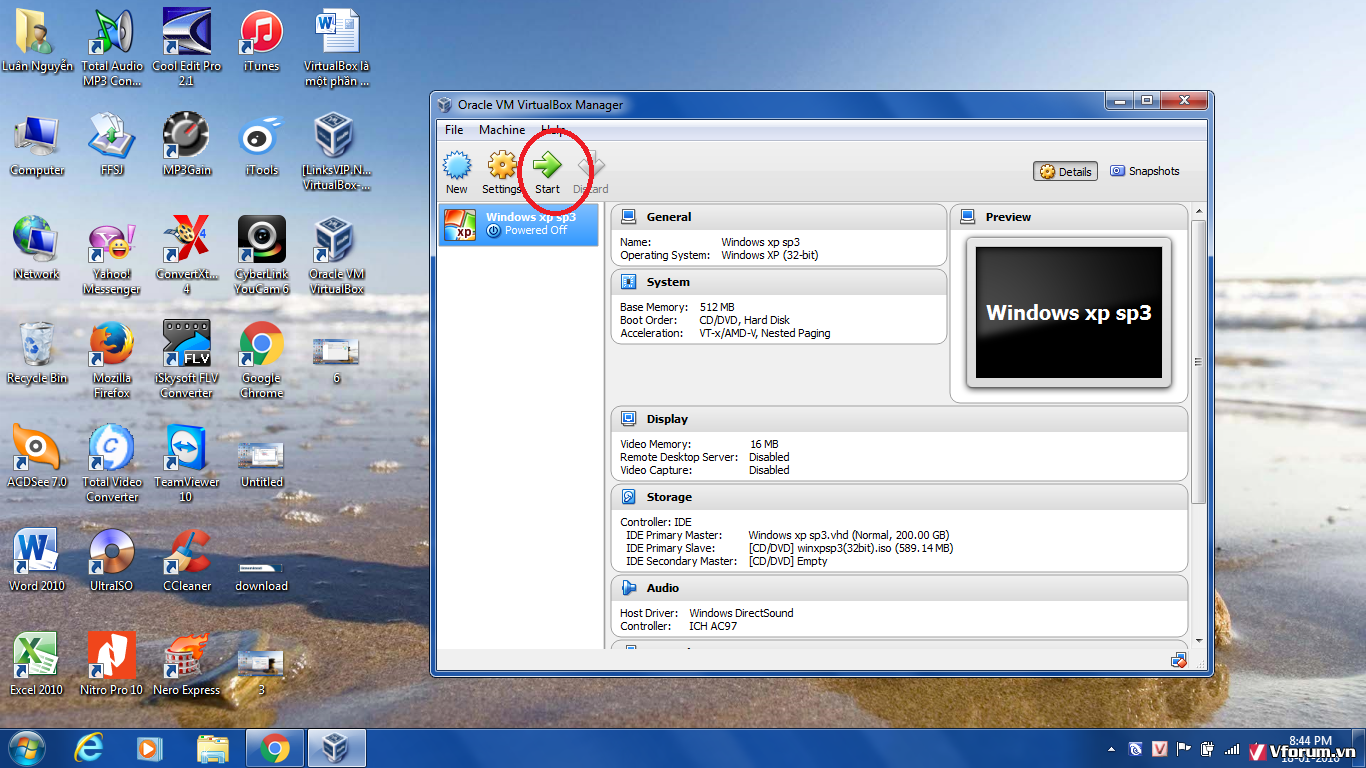
Task: Click 'Windows xp sp3.vhd (Normal, 200.00 GB)' text
Action: point(849,535)
